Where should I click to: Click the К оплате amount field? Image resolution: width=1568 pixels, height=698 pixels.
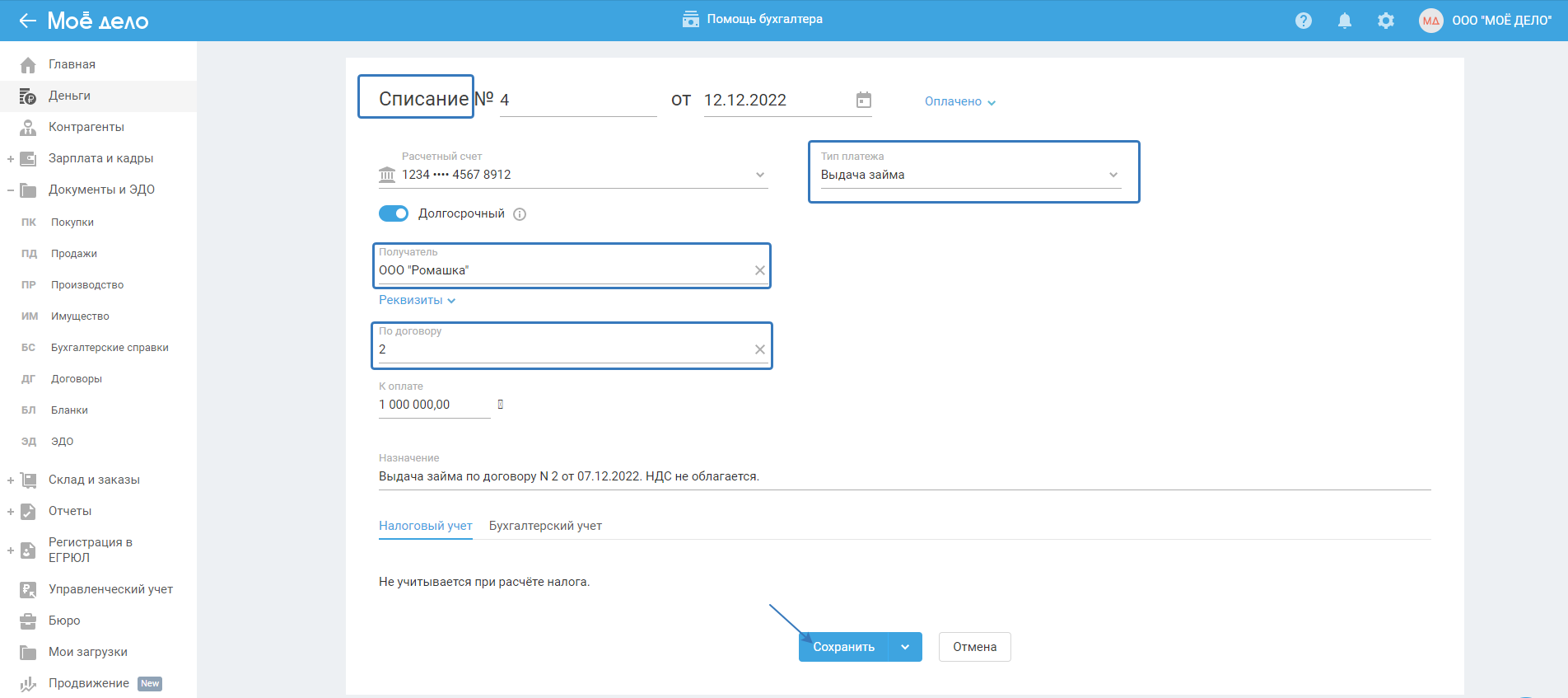click(x=434, y=405)
